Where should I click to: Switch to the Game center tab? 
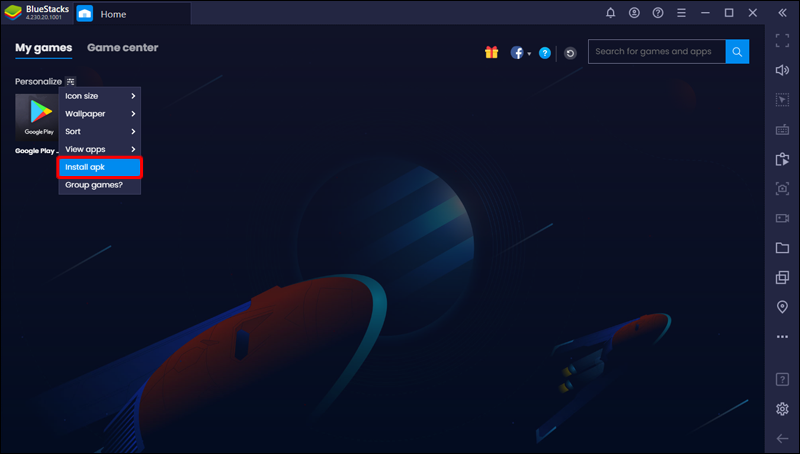click(x=122, y=47)
